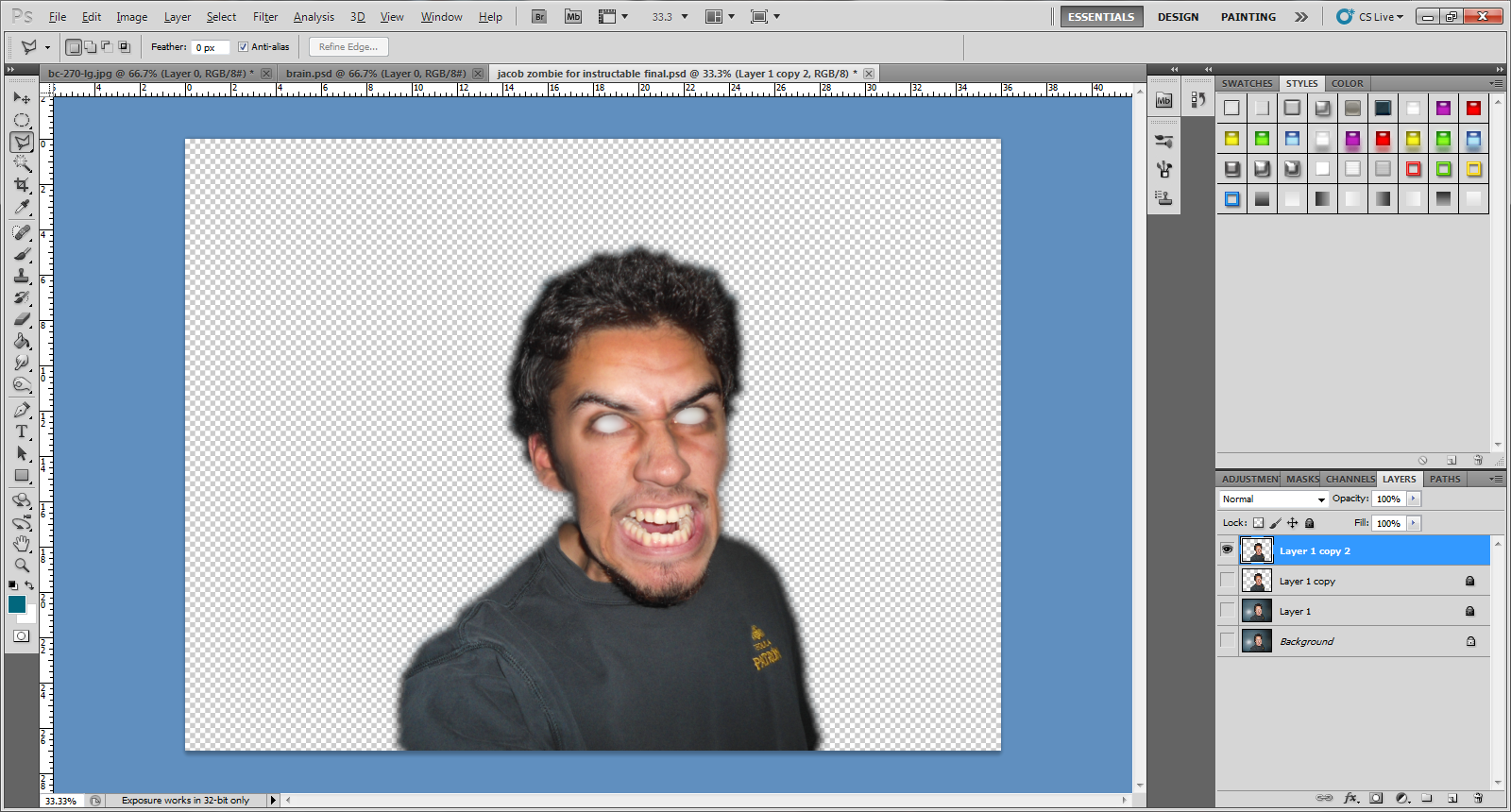This screenshot has height=812, width=1511.
Task: Select the Paint Bucket tool
Action: pos(22,341)
